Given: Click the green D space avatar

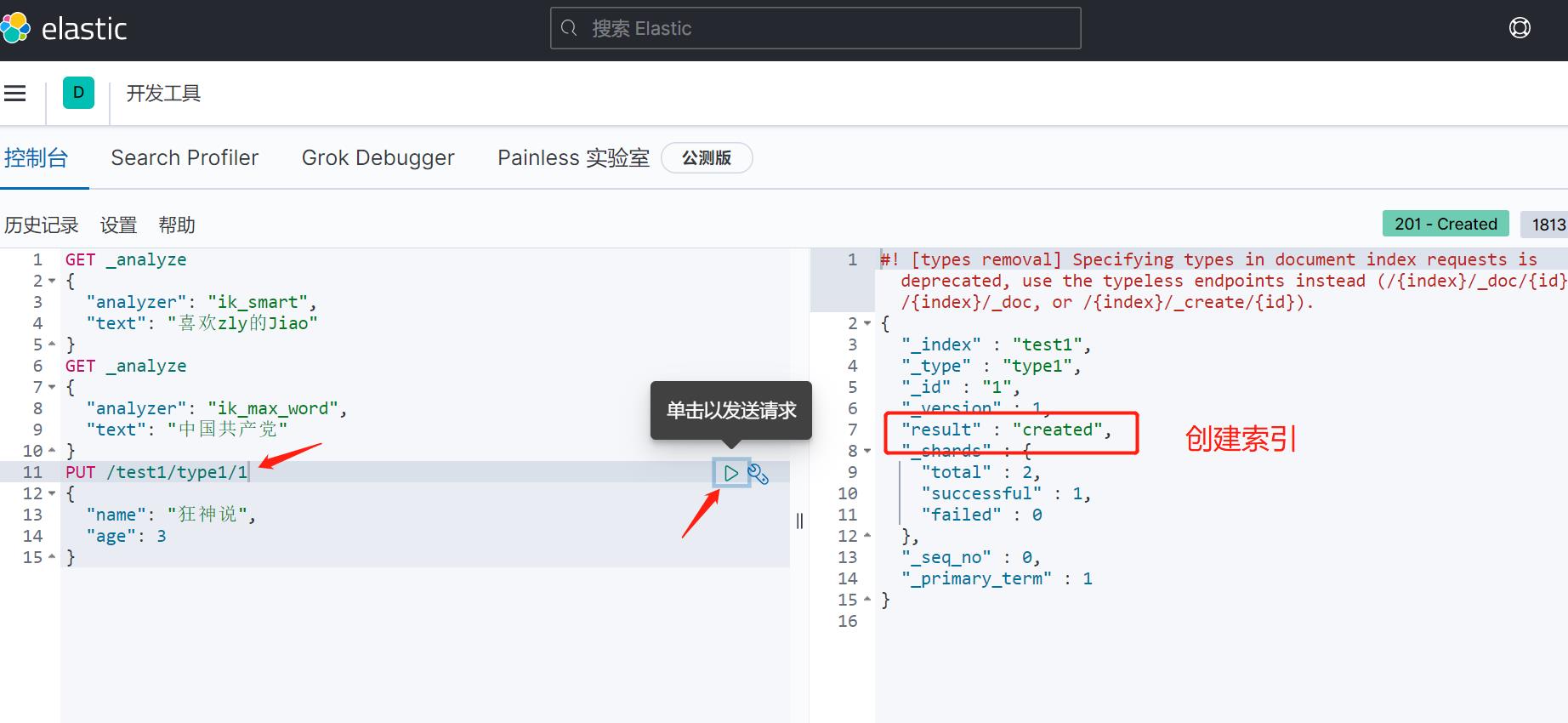Looking at the screenshot, I should pos(78,93).
